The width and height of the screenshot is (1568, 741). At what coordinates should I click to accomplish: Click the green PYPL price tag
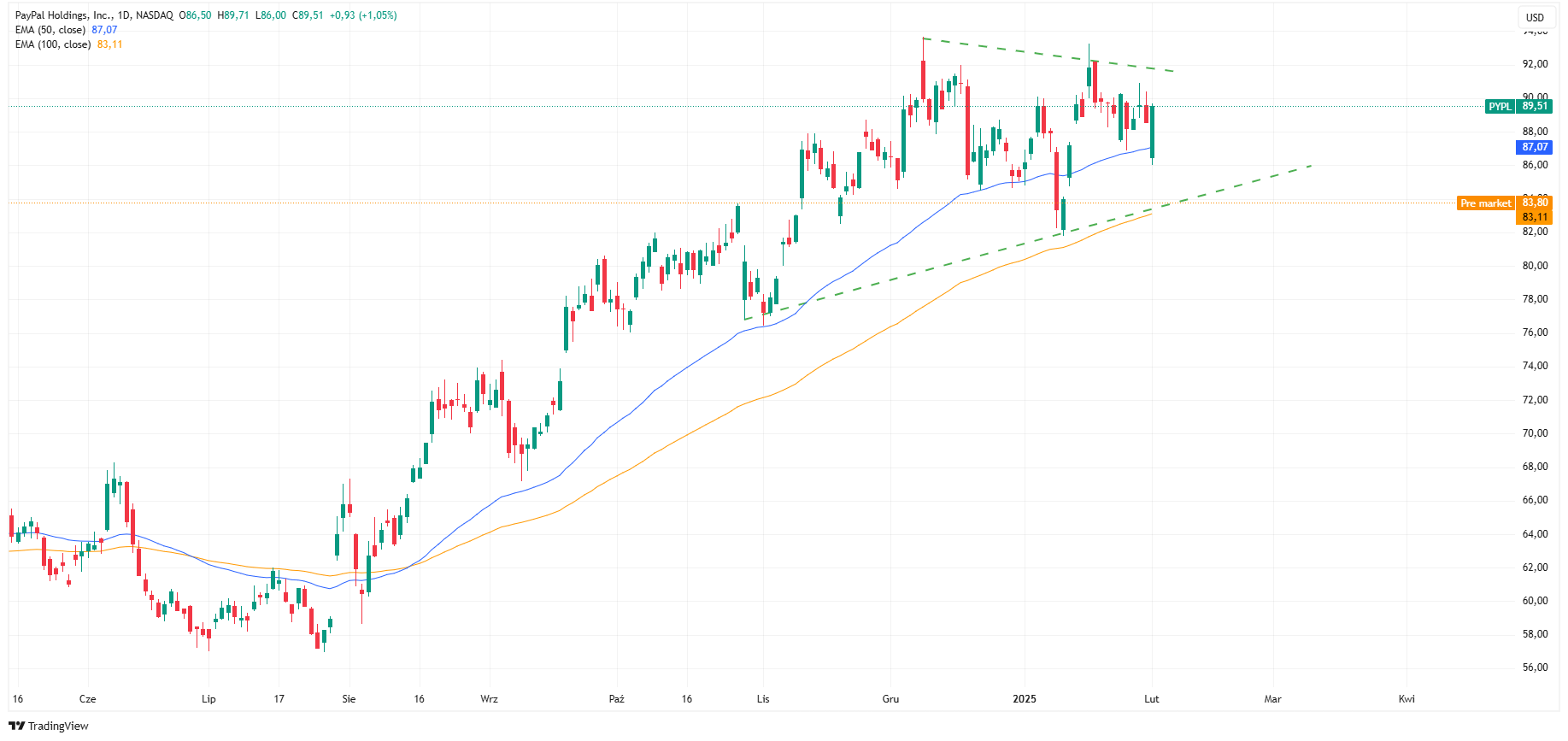pyautogui.click(x=1500, y=107)
